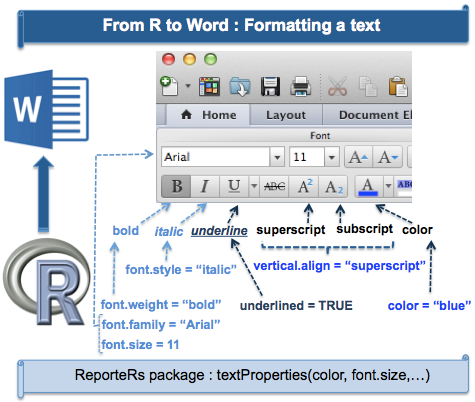Click the black 'subscript' label
Screen dimensions: 475x402
tap(364, 229)
